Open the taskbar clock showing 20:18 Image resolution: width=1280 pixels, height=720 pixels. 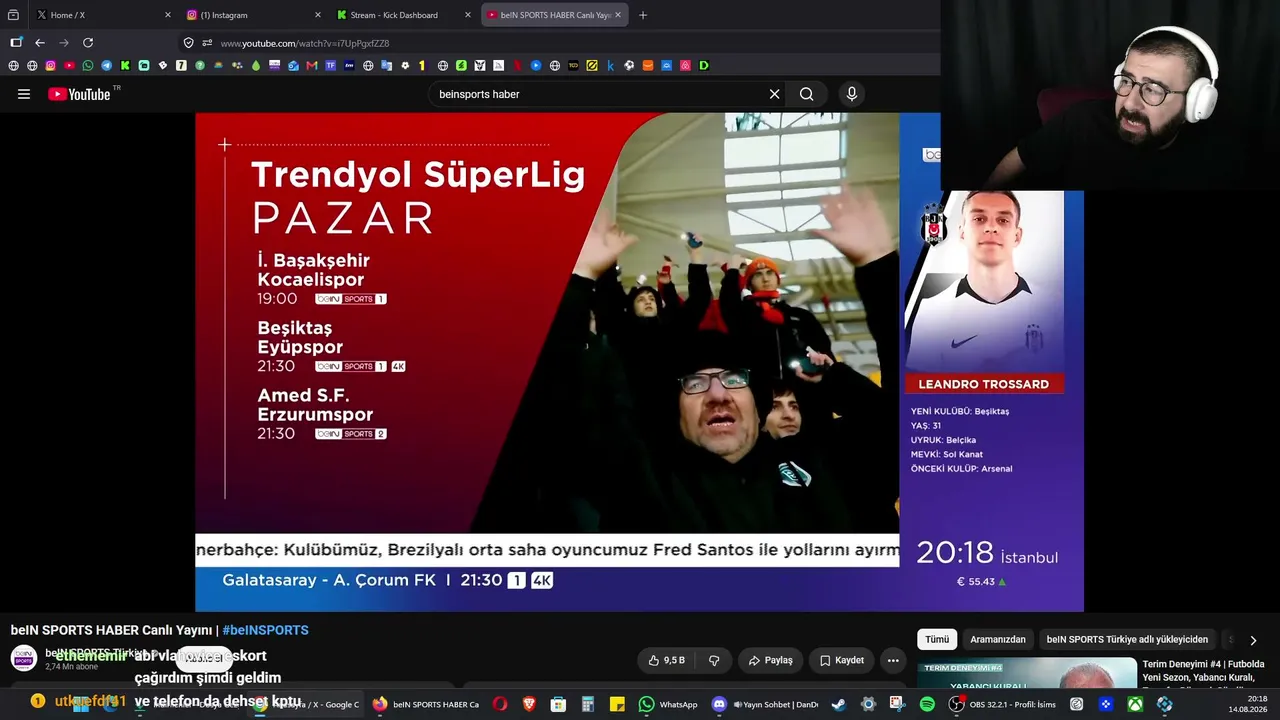(x=1250, y=704)
